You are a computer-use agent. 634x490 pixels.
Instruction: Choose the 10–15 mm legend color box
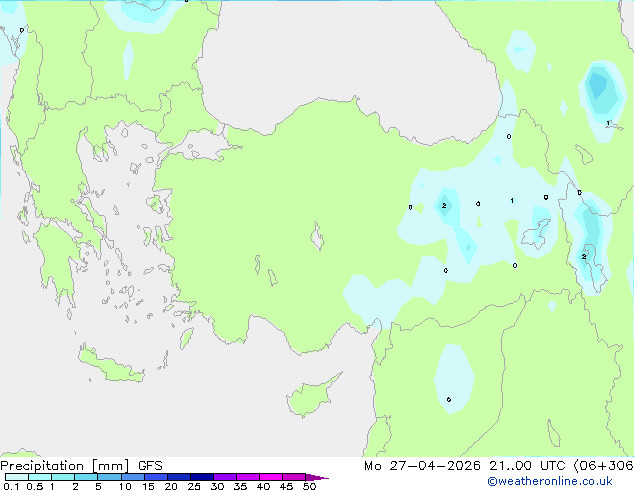pyautogui.click(x=132, y=477)
